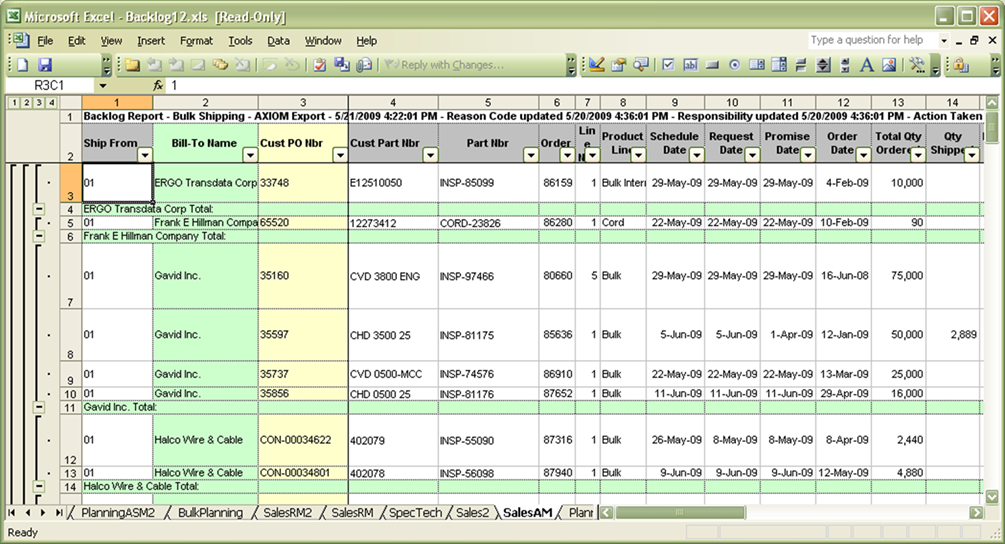Select the Text Box control tool

click(x=690, y=65)
